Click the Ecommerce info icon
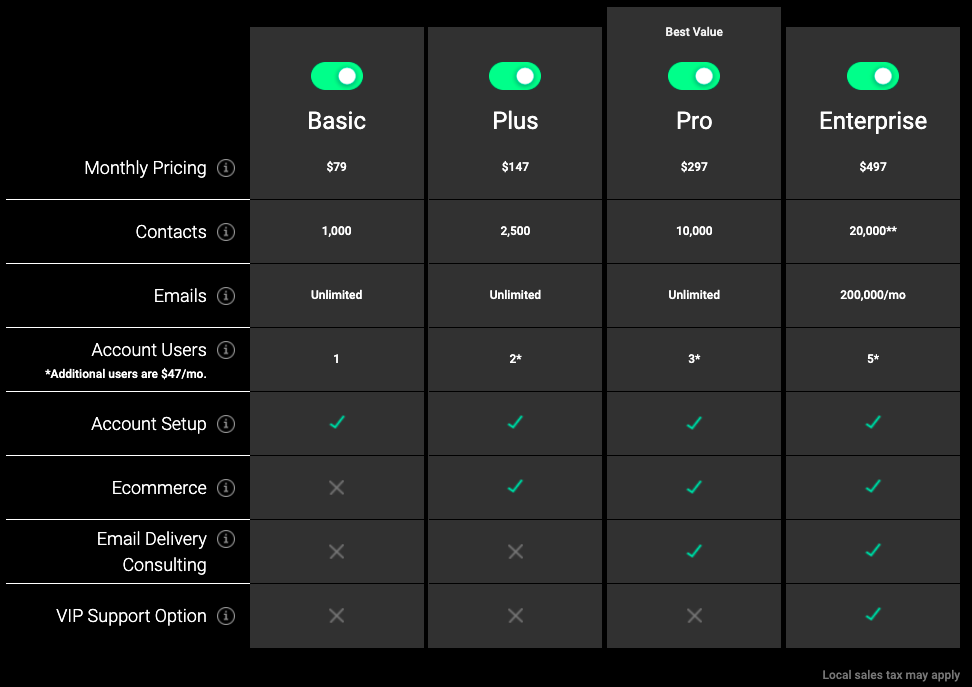This screenshot has width=972, height=687. coord(226,488)
